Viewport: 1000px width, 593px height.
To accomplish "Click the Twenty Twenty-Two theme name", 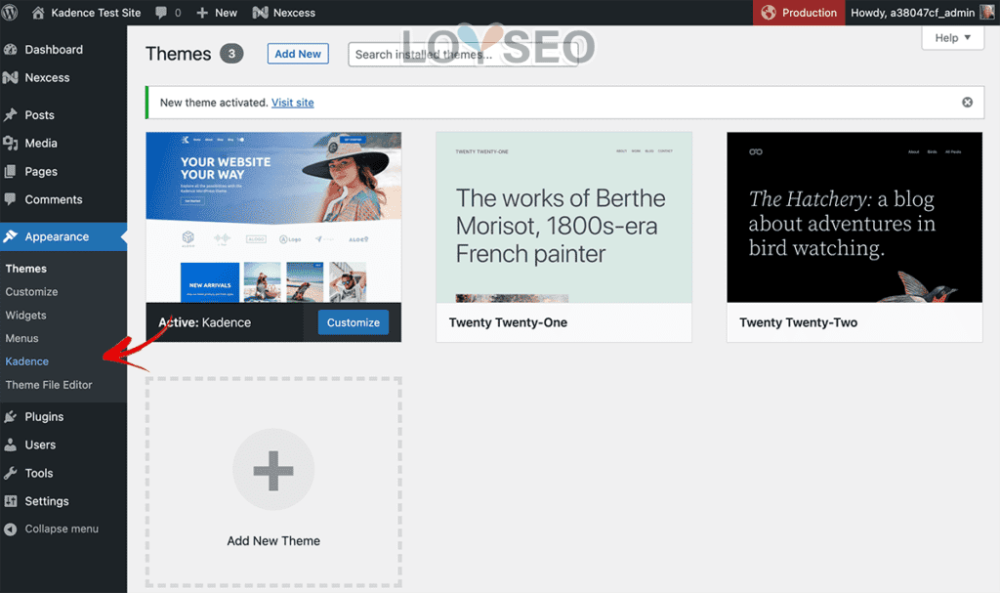I will (798, 323).
